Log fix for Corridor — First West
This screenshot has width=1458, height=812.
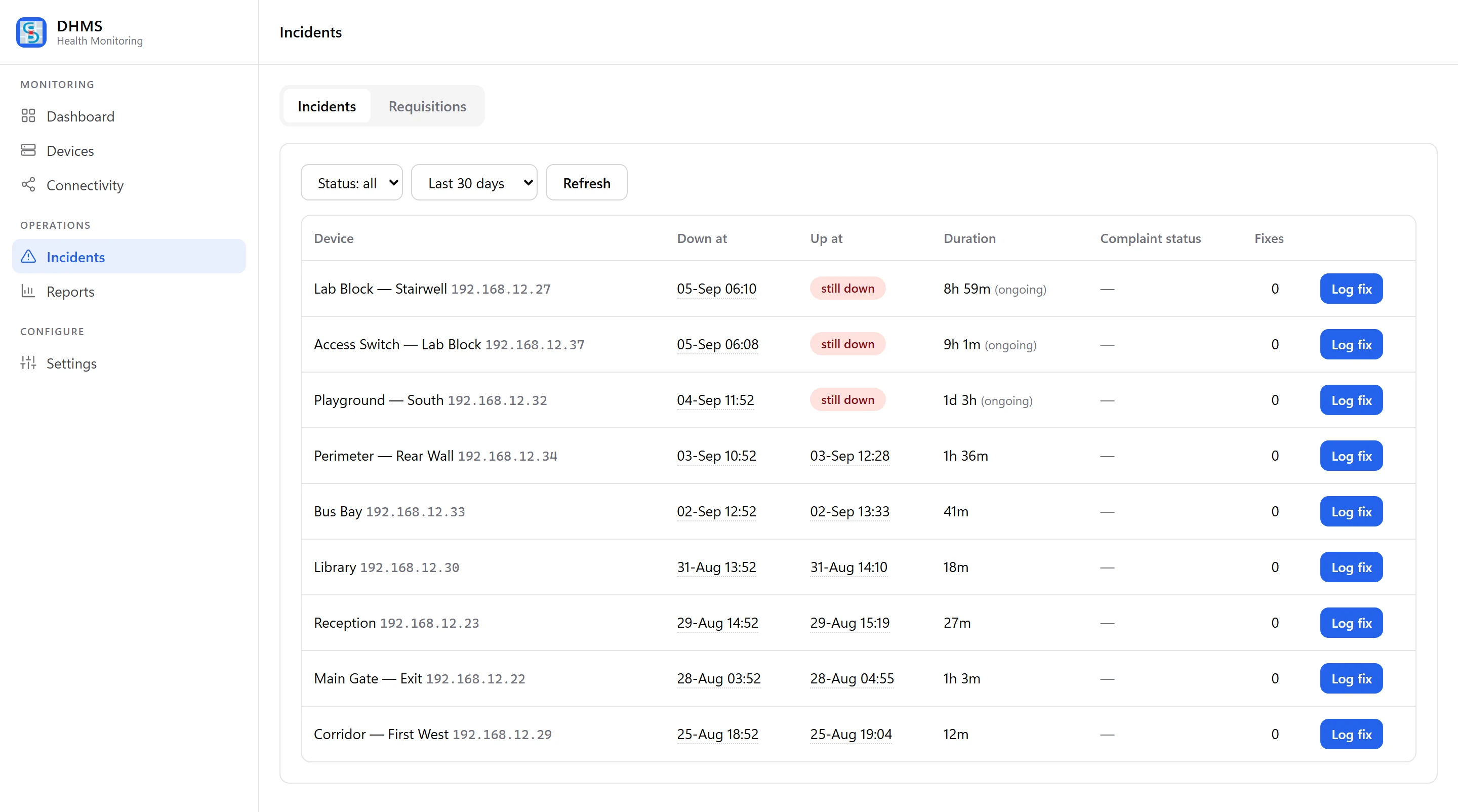(x=1351, y=735)
